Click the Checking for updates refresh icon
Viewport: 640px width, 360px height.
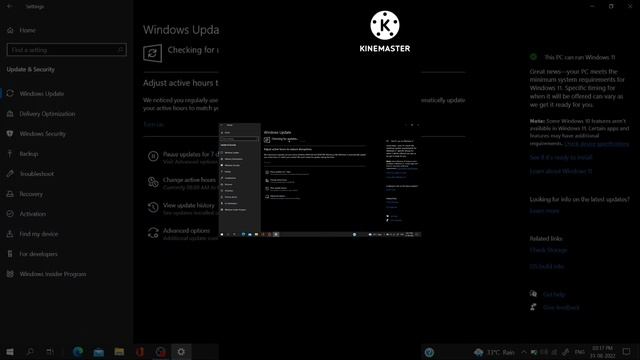[x=152, y=53]
